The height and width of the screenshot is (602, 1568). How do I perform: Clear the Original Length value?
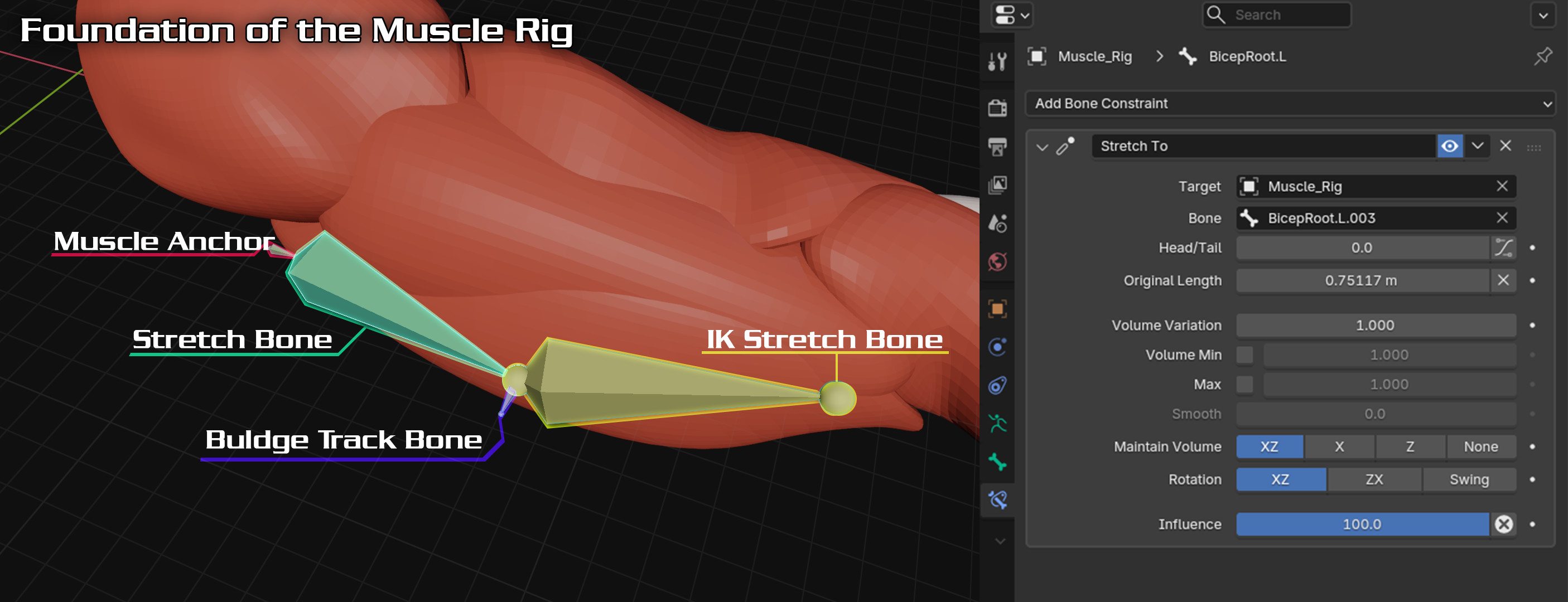[1503, 280]
